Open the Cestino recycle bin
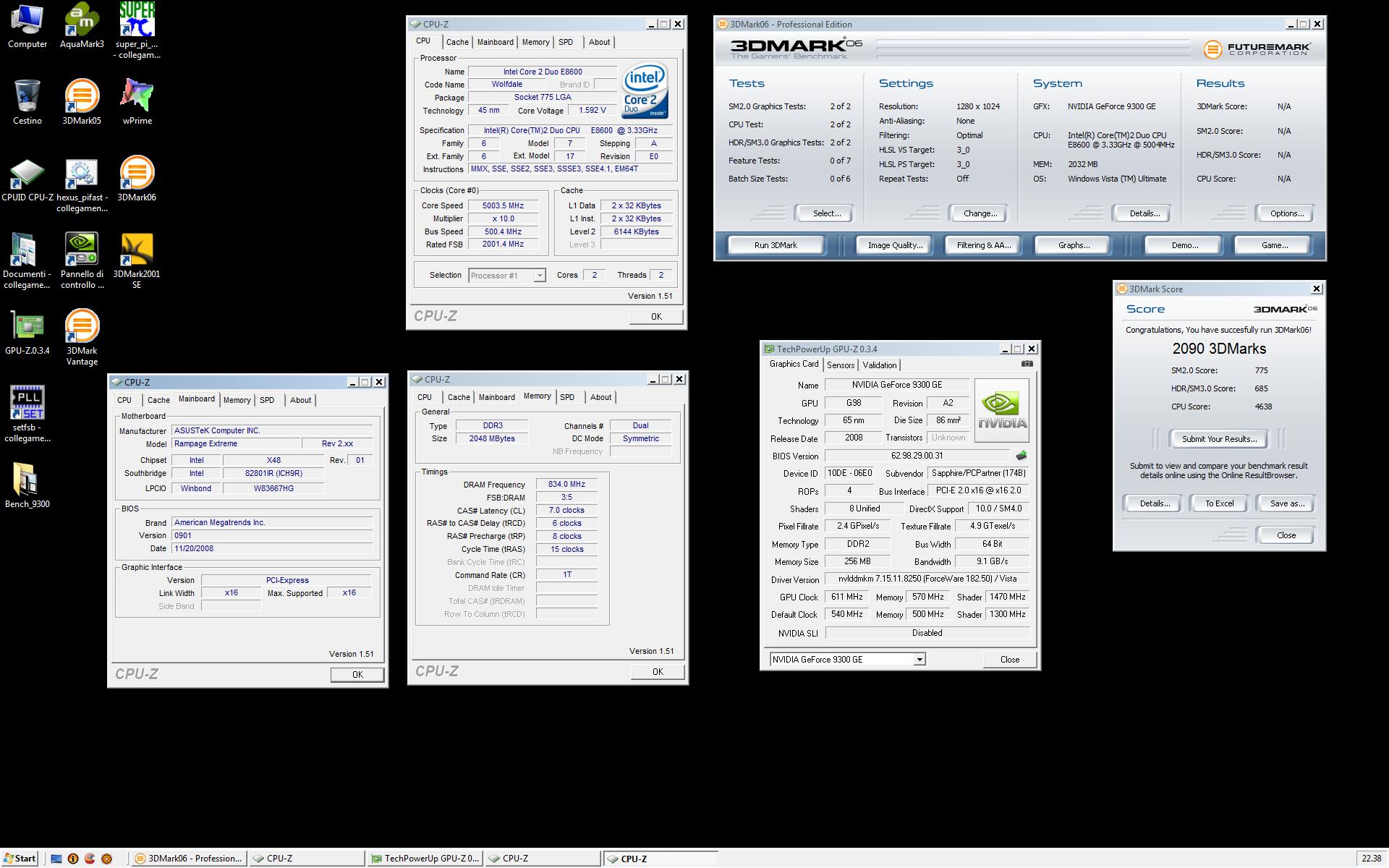Viewport: 1389px width, 868px height. pos(27,103)
